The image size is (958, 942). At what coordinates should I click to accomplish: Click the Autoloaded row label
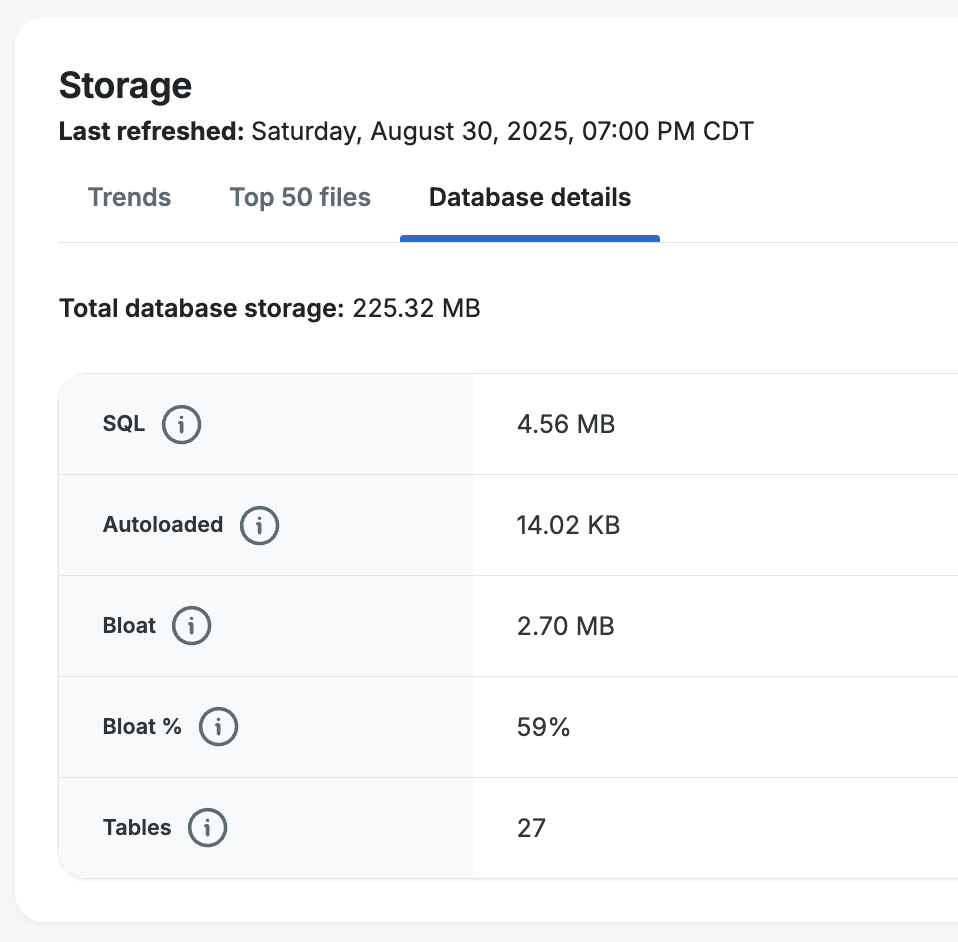(163, 524)
